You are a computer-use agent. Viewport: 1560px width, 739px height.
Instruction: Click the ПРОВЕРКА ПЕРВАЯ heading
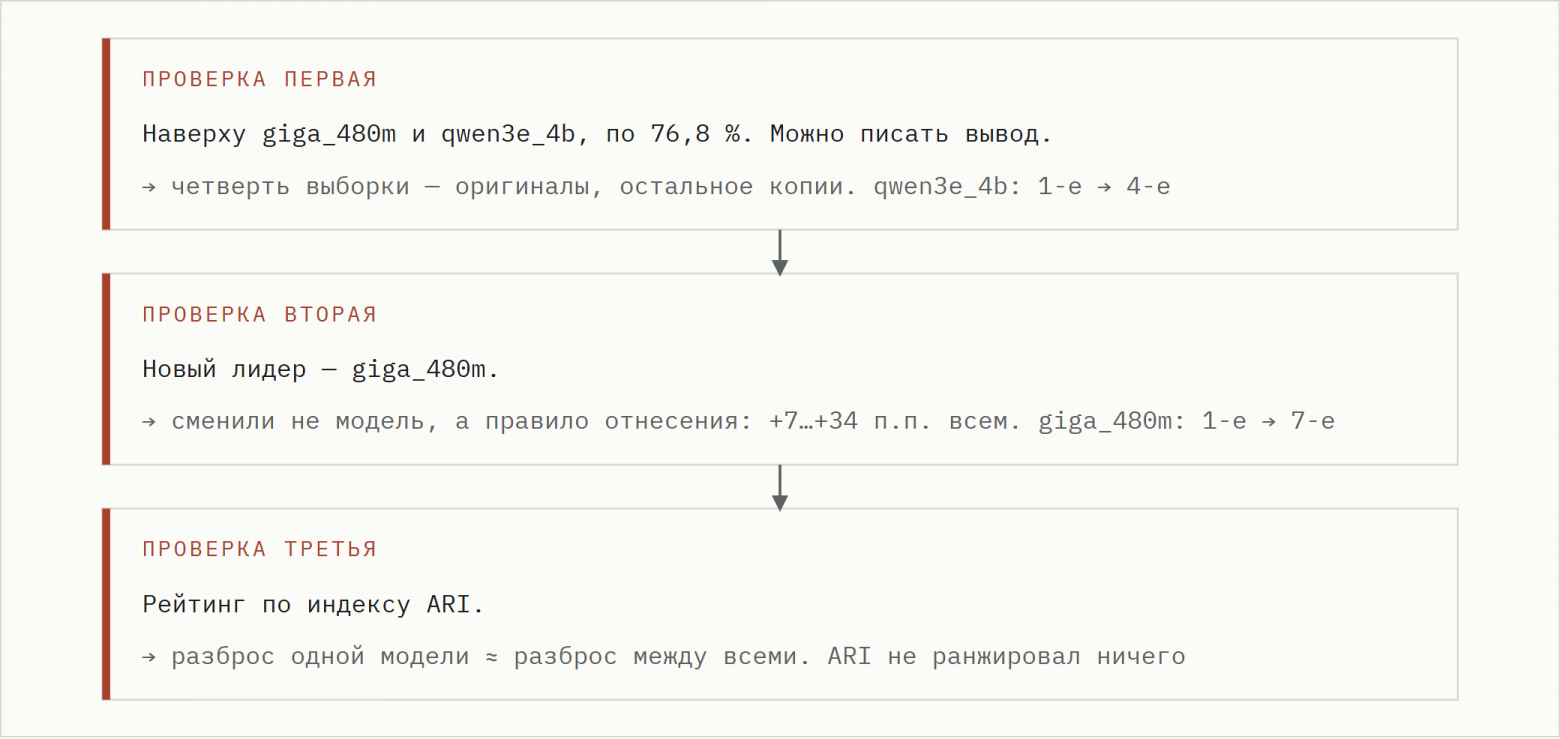(259, 80)
